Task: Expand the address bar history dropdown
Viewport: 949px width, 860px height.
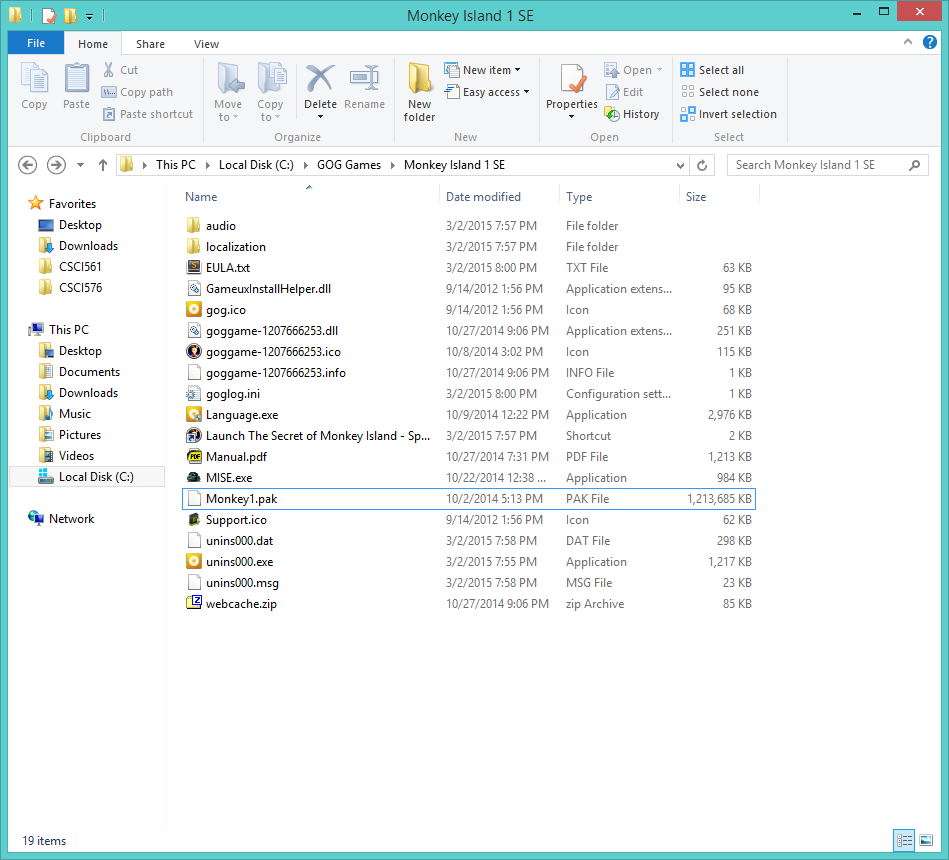Action: (x=680, y=165)
